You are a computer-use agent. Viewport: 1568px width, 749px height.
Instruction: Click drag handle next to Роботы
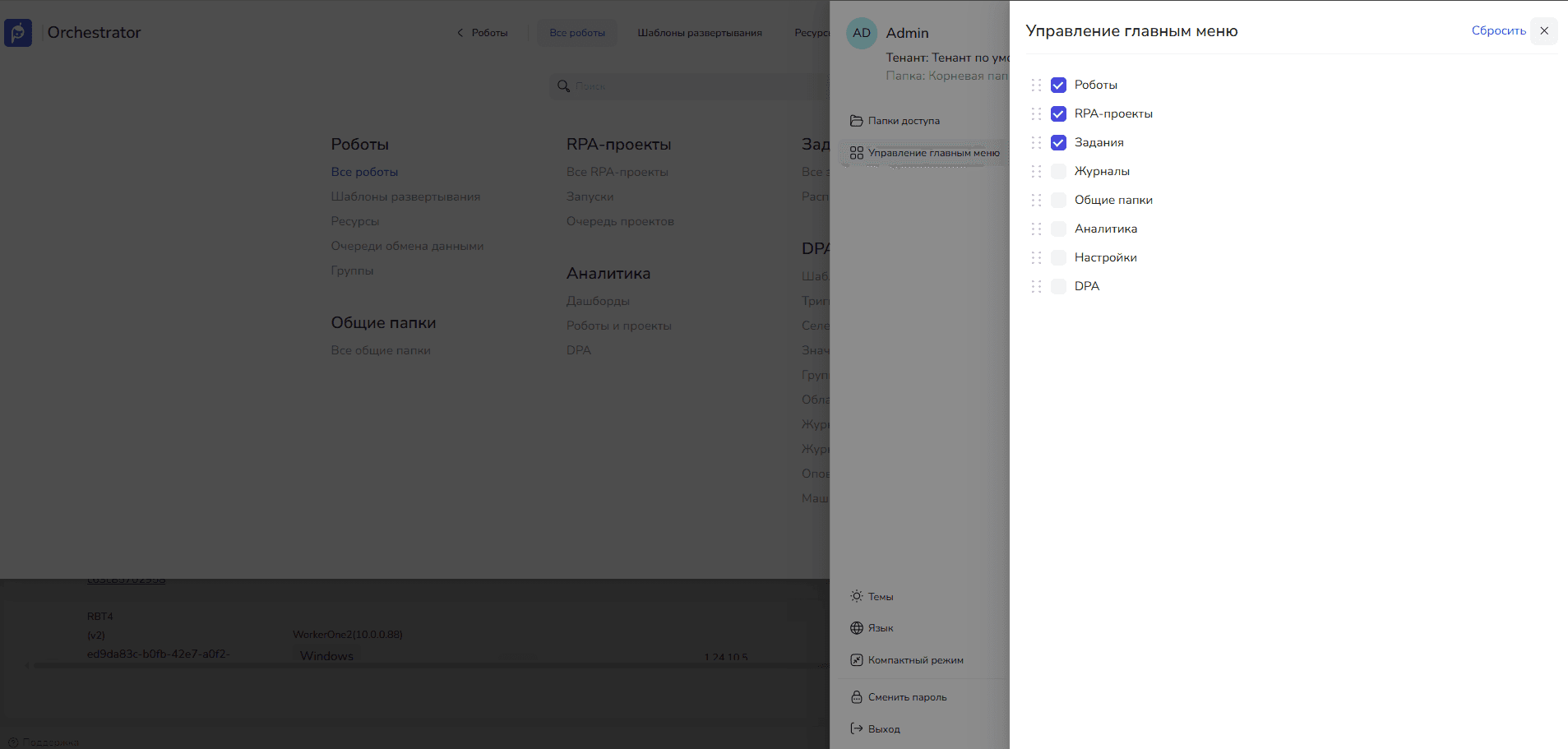[x=1036, y=86]
